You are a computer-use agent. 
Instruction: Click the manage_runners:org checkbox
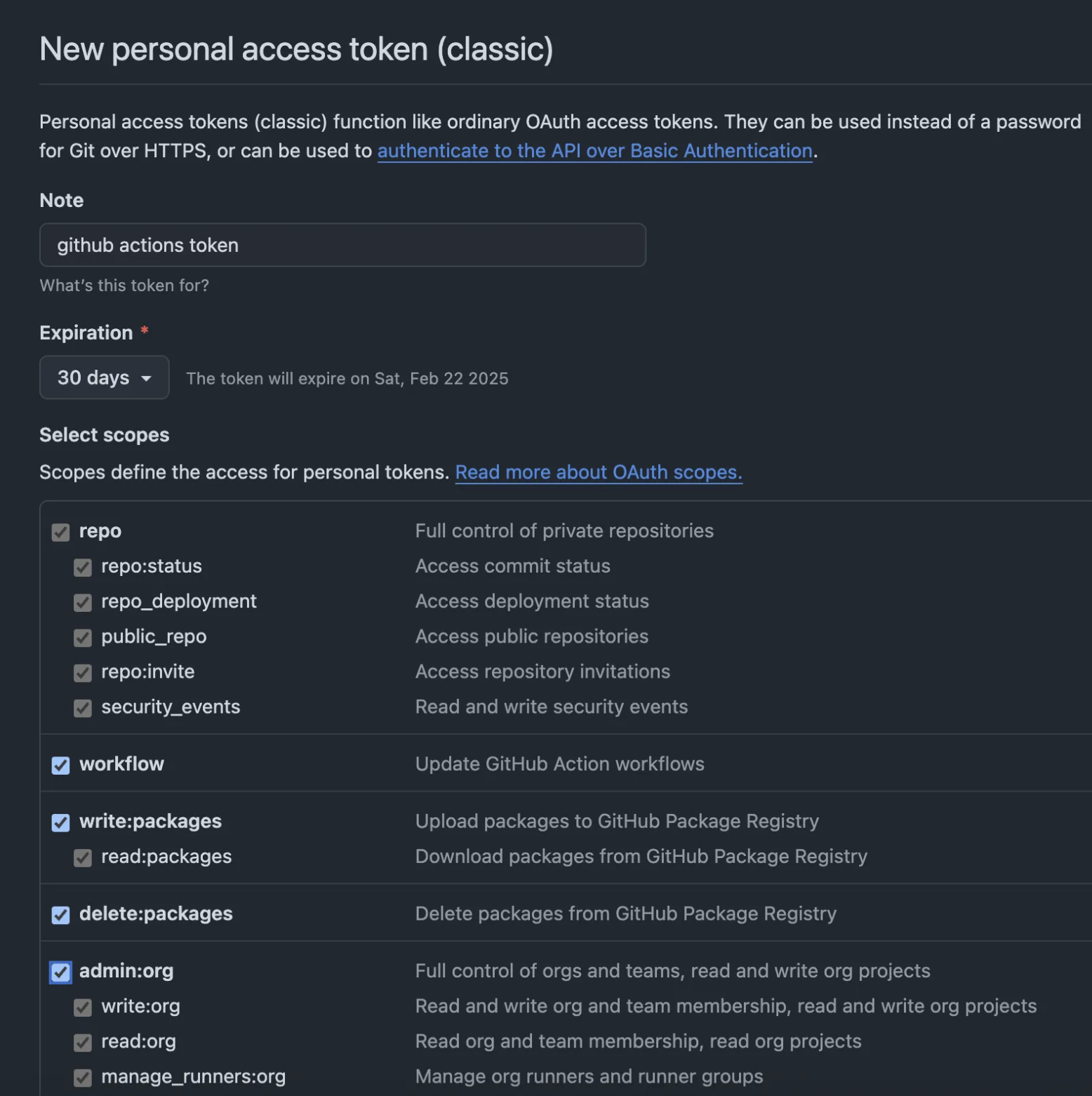coord(83,1078)
